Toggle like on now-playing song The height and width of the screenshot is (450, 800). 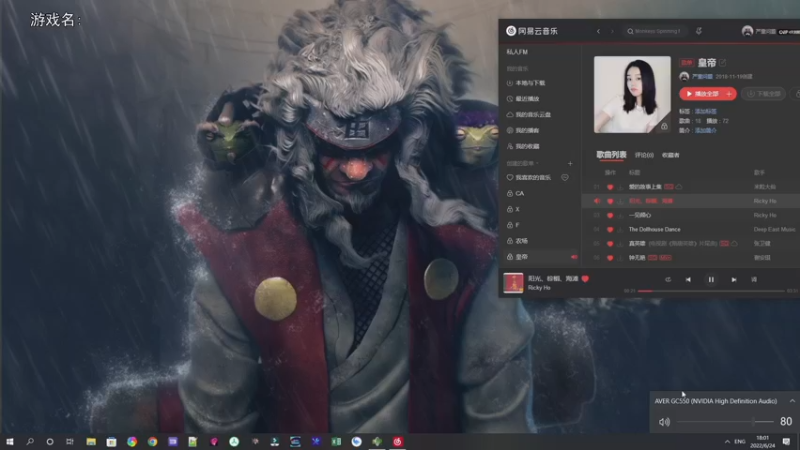(x=585, y=279)
